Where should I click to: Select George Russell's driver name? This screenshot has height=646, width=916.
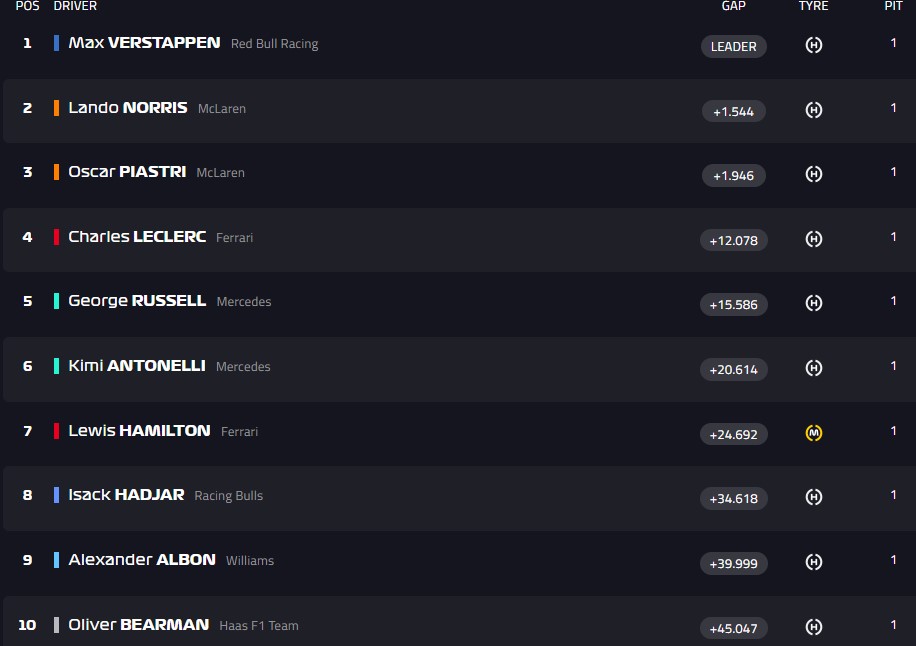click(x=137, y=301)
